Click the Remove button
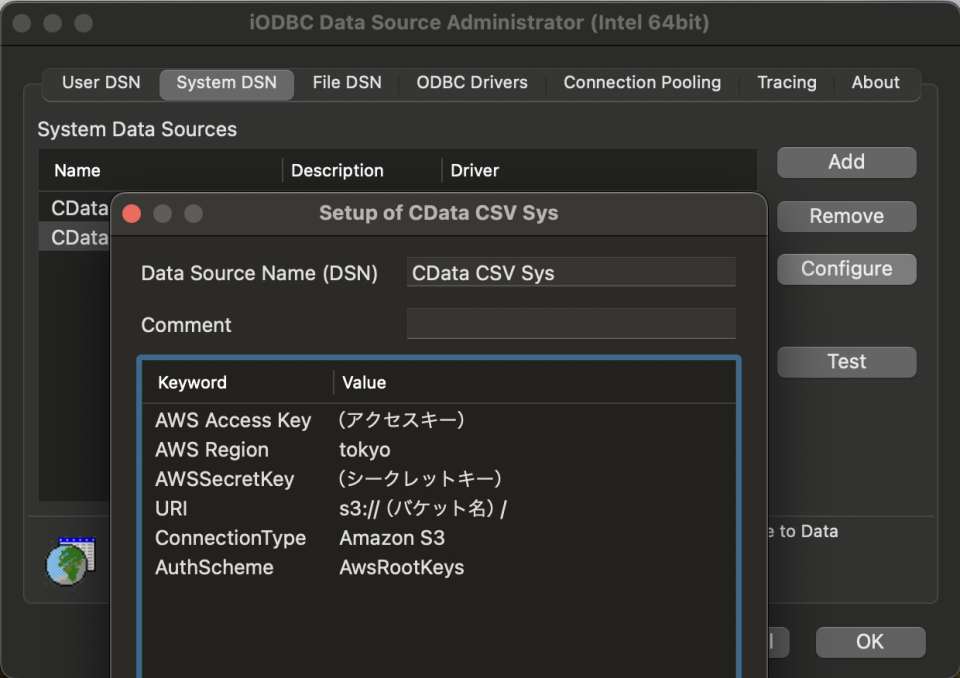 tap(847, 216)
